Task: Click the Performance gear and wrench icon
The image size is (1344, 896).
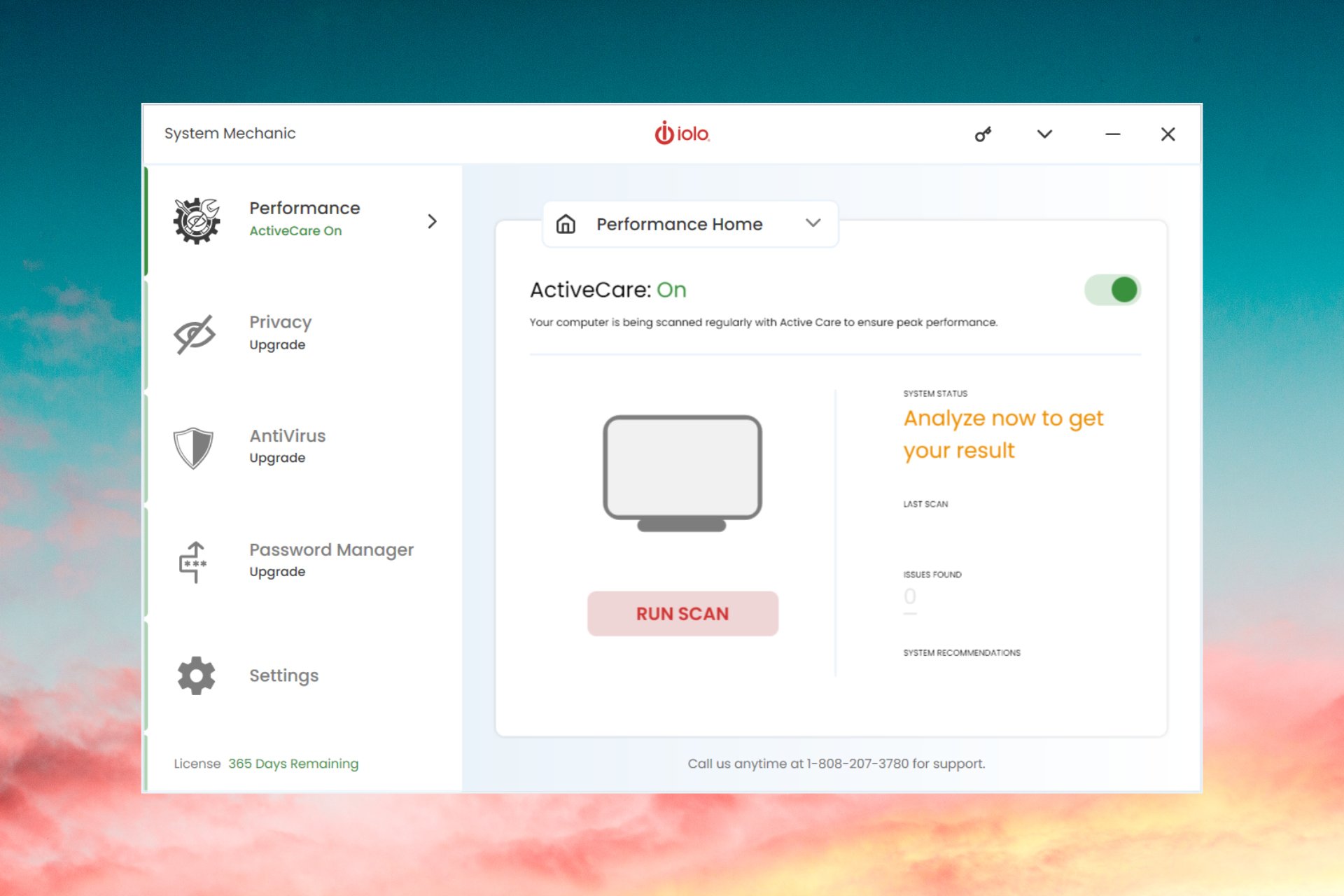Action: pos(197,221)
